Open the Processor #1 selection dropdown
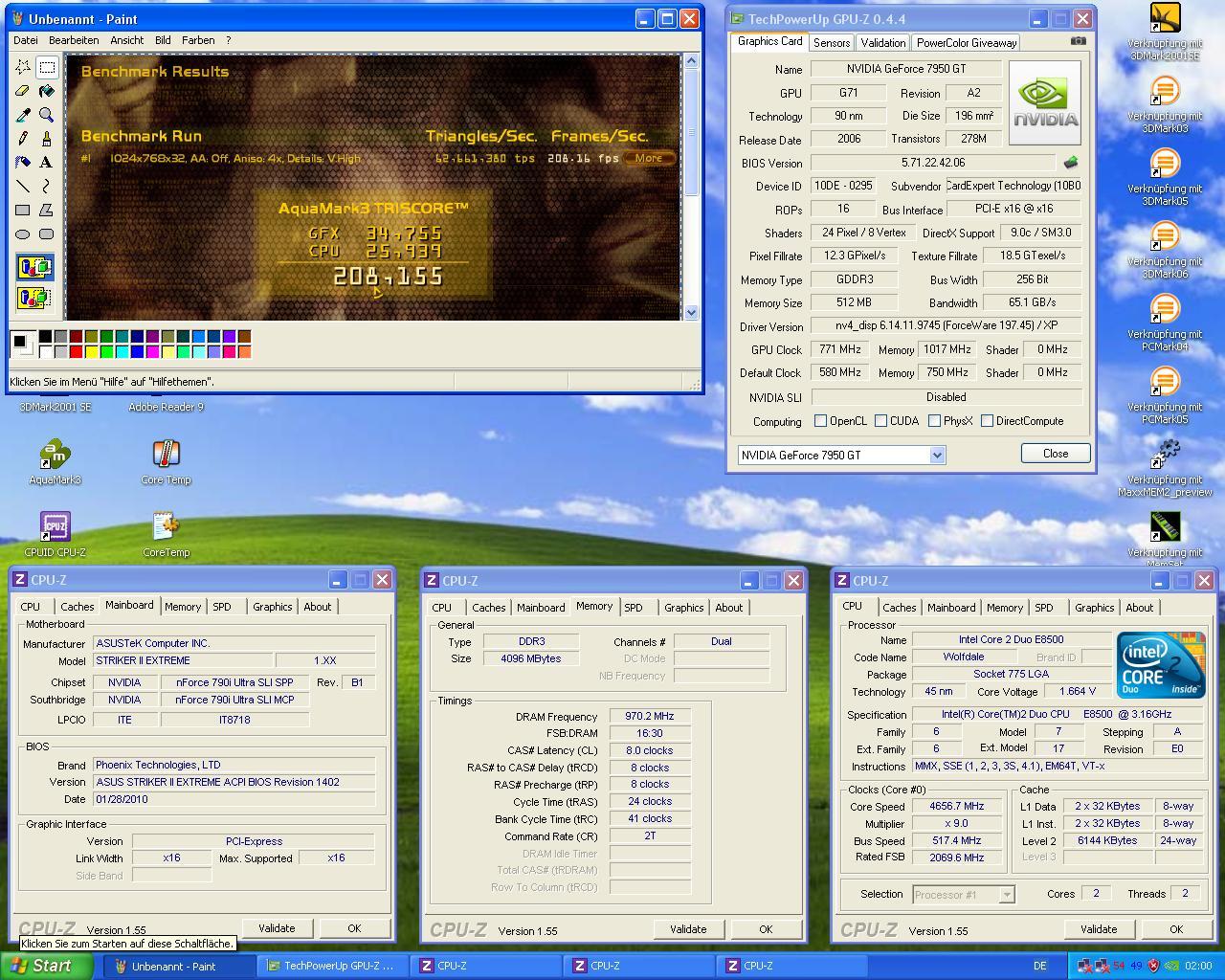1225x980 pixels. (x=1006, y=895)
